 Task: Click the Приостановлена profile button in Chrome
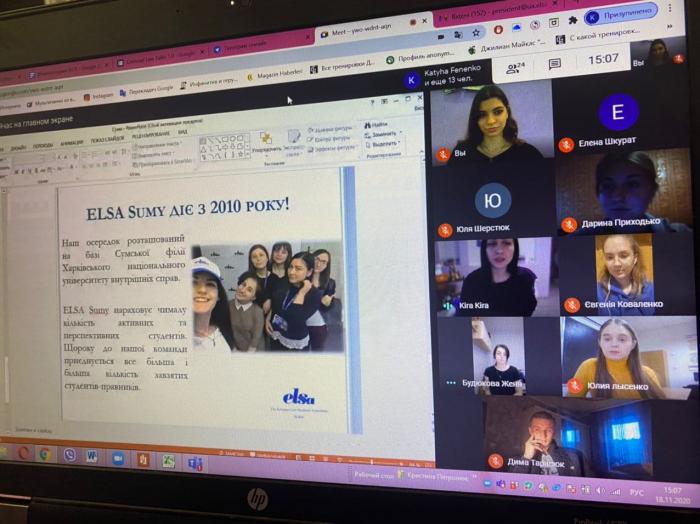click(620, 16)
